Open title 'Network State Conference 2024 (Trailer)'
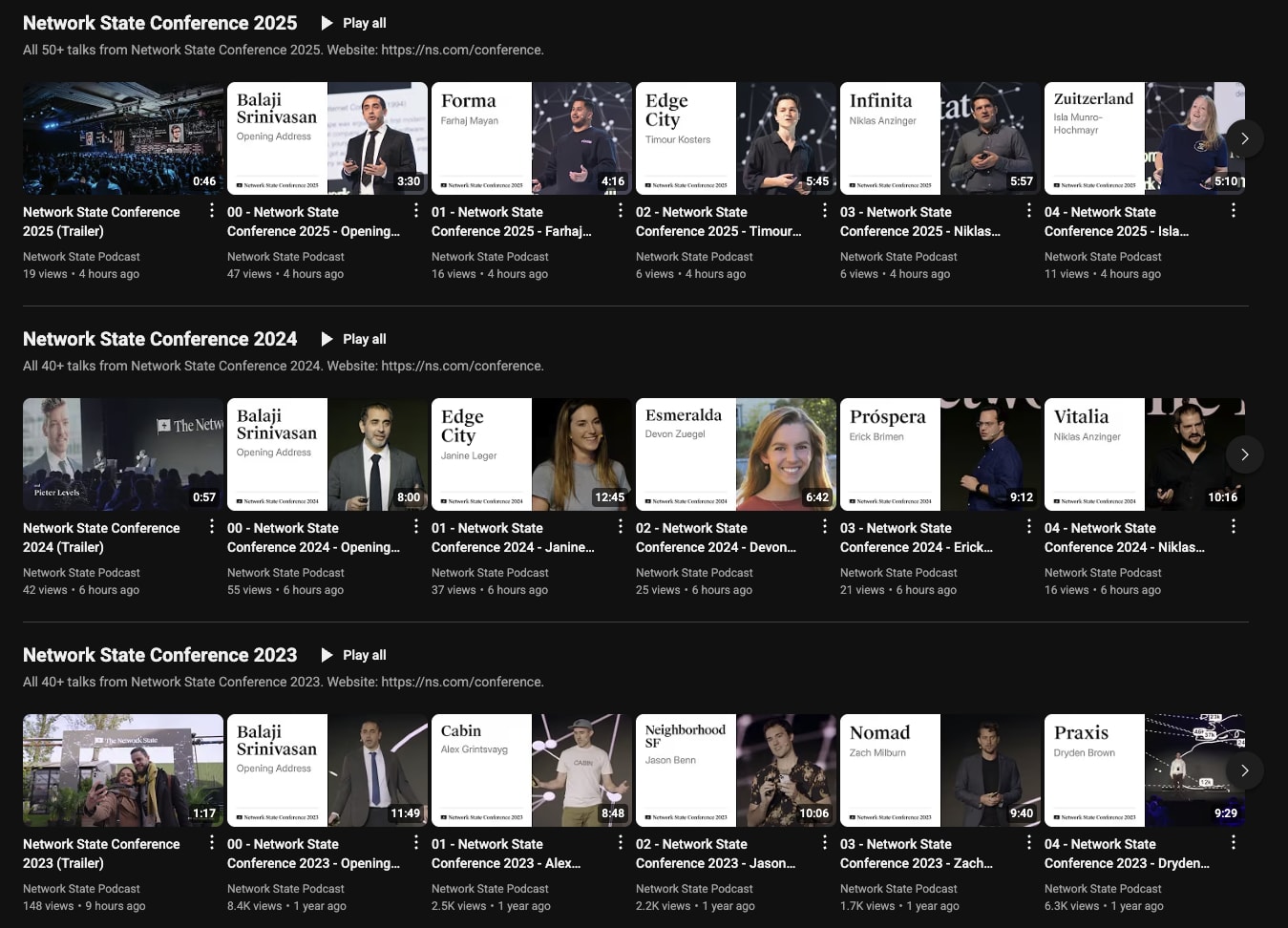This screenshot has height=928, width=1288. pos(101,538)
